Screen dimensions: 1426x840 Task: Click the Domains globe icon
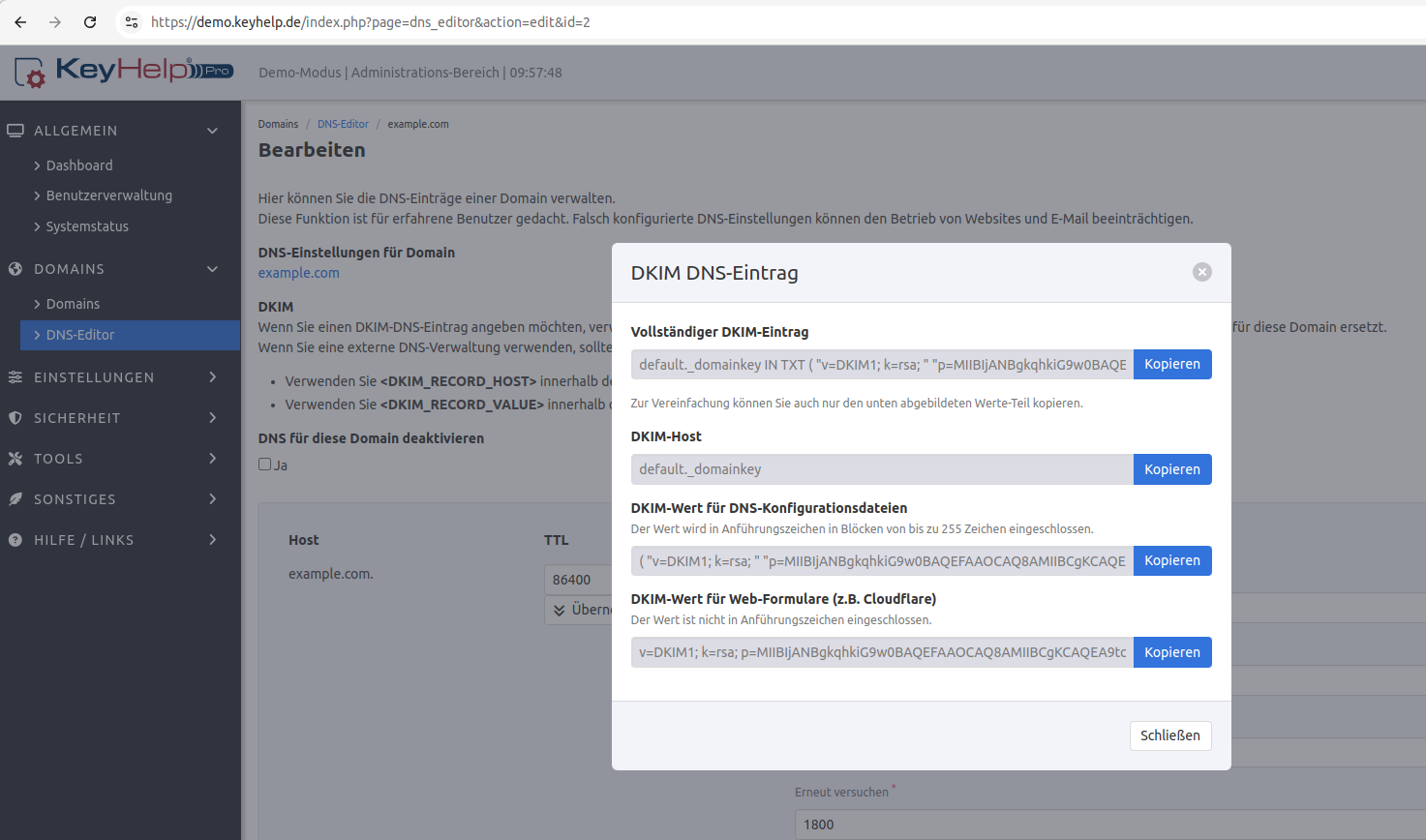coord(15,269)
